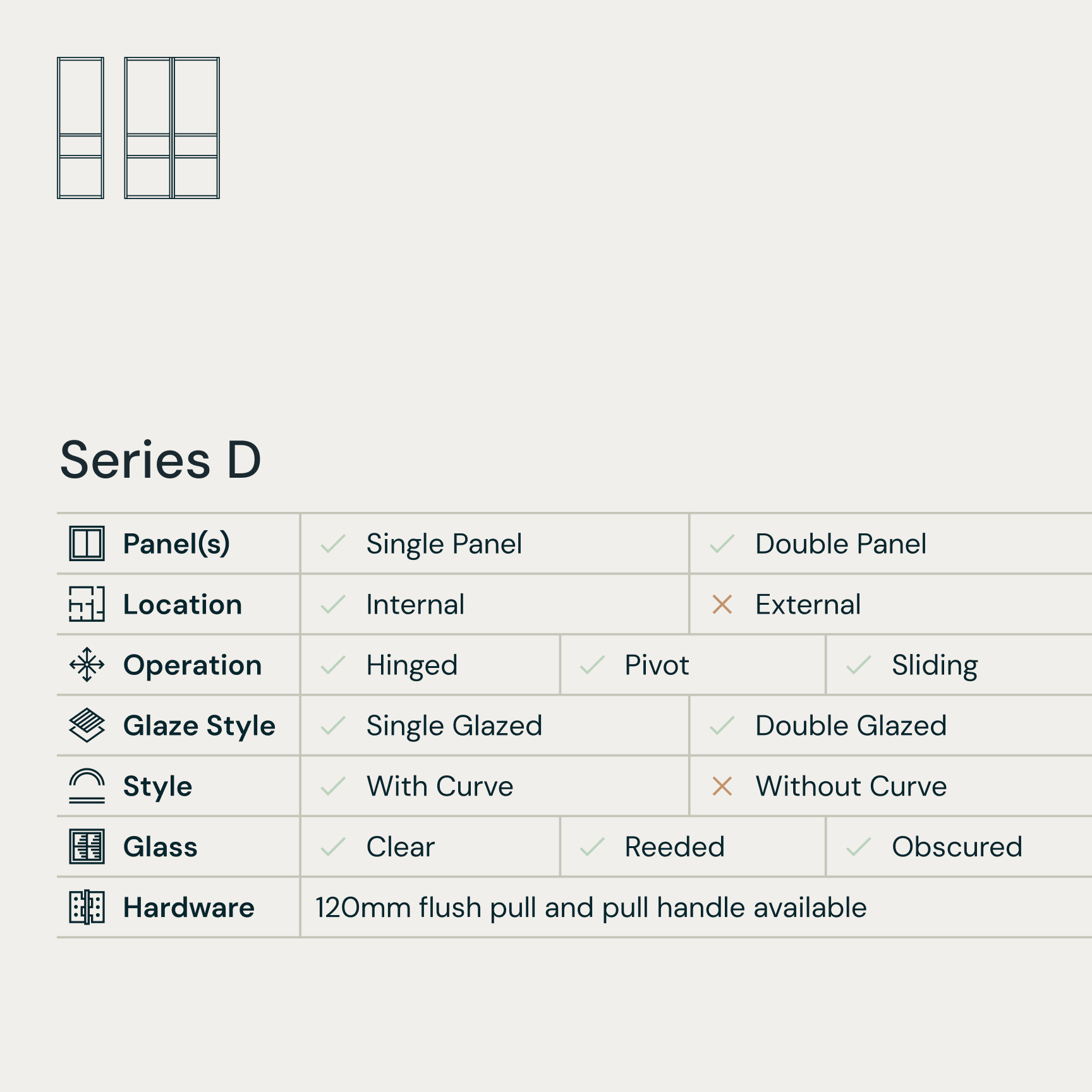Click the Hardware flush pull description text
Screen dimensions: 1092x1092
[591, 907]
